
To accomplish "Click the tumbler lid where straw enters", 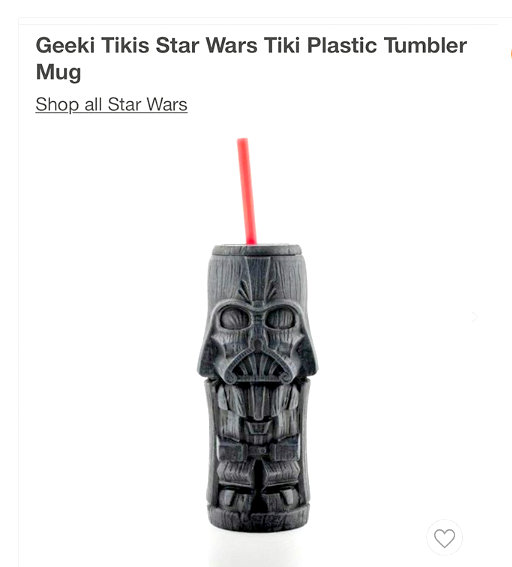I will coord(257,250).
